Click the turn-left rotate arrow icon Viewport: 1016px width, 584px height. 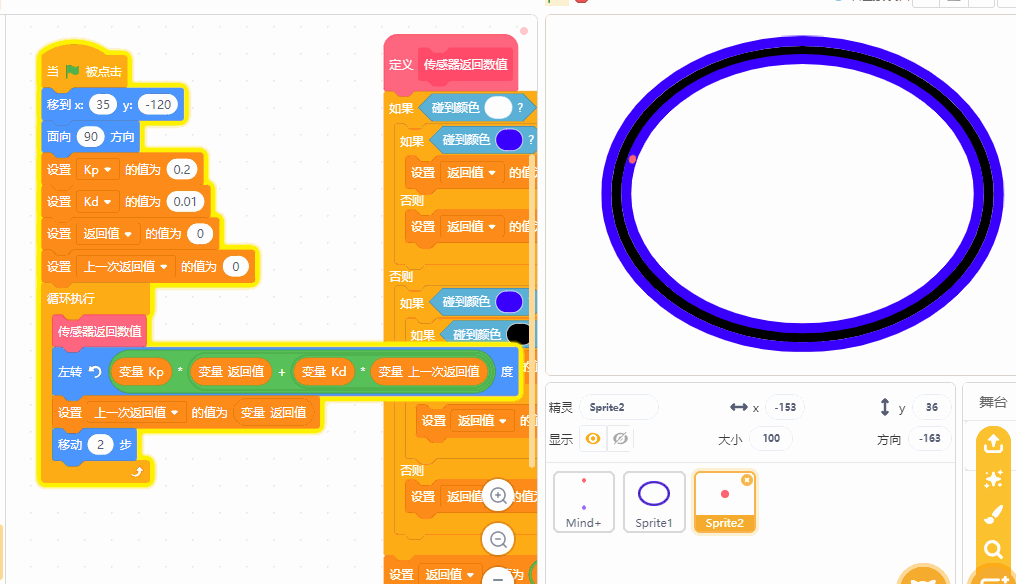(x=95, y=371)
